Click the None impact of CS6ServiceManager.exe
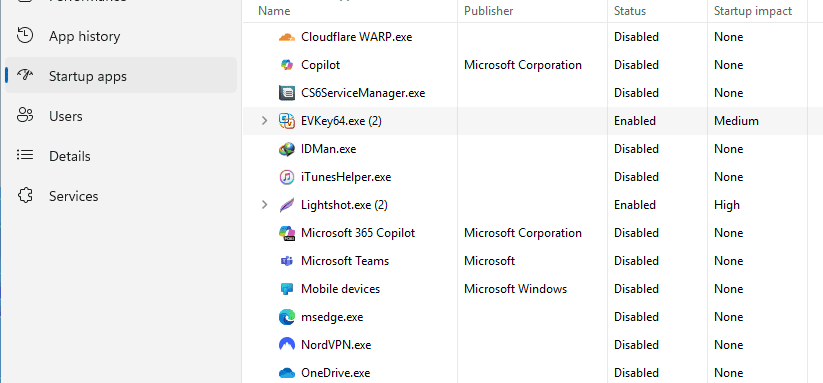This screenshot has width=823, height=383. click(729, 93)
